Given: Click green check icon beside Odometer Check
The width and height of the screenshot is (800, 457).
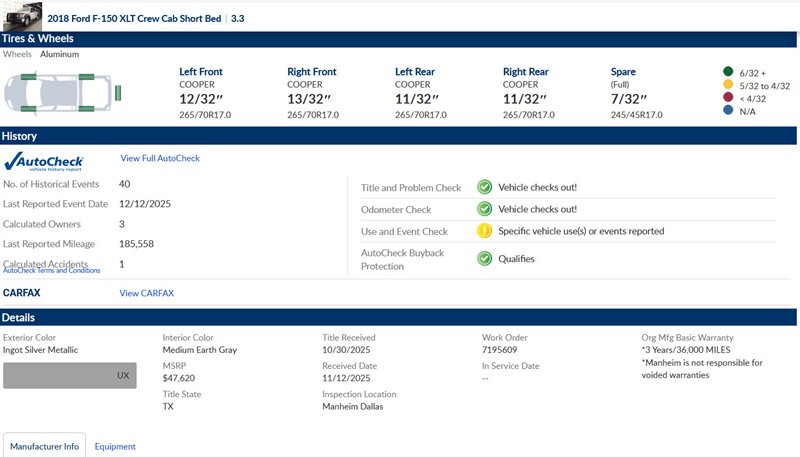Looking at the screenshot, I should click(484, 209).
